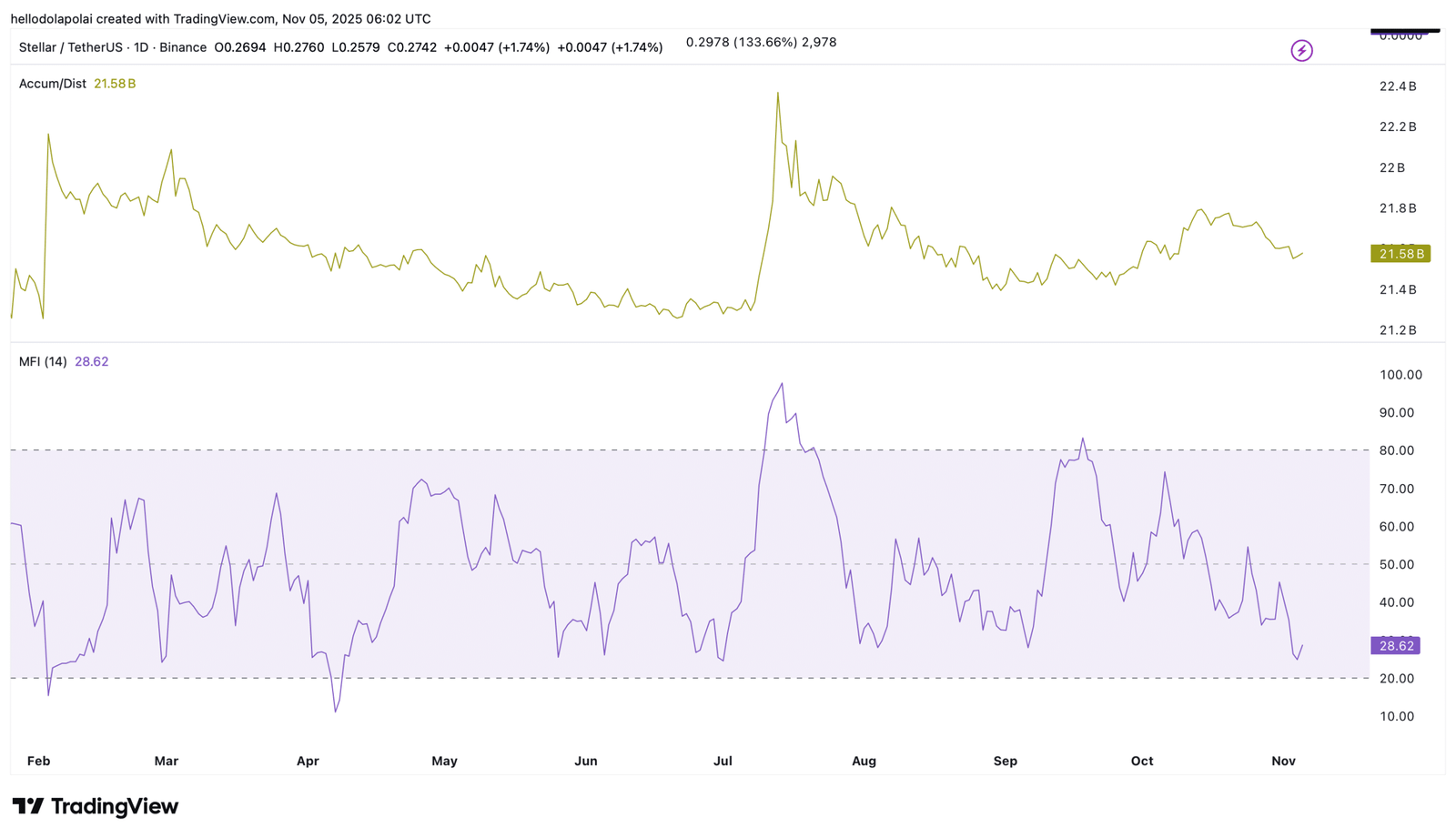Click the olive 21.58 B value beside Accum/Dist
Viewport: 1456px width, 838px height.
[x=115, y=84]
